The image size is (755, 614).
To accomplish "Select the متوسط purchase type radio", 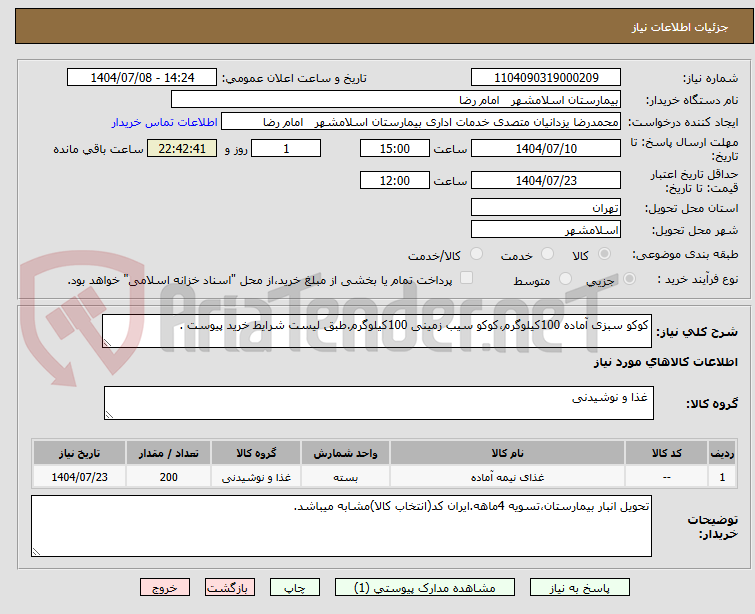I will (565, 279).
